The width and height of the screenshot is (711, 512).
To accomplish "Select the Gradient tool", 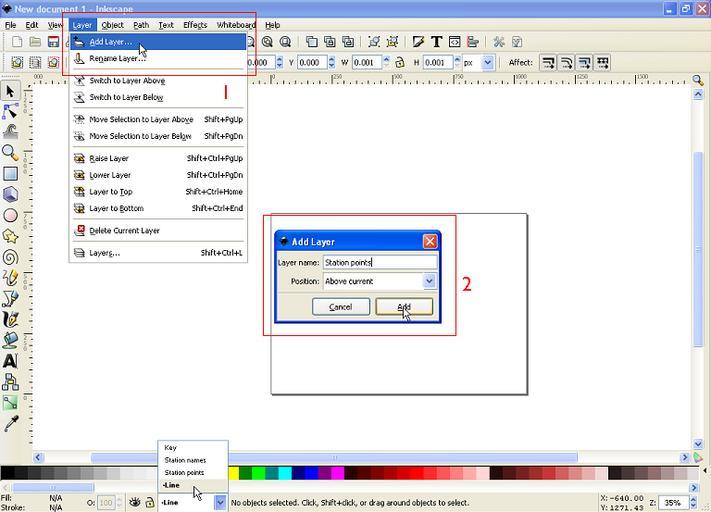I will click(x=10, y=403).
